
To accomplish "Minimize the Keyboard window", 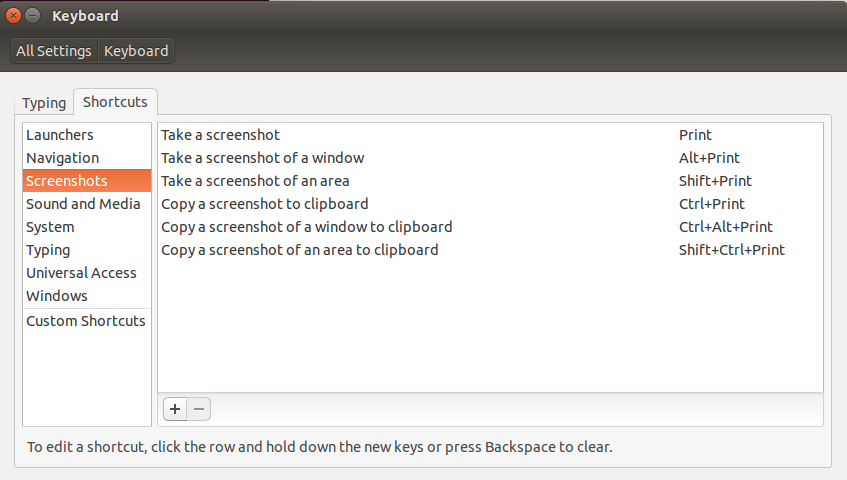I will pos(32,16).
